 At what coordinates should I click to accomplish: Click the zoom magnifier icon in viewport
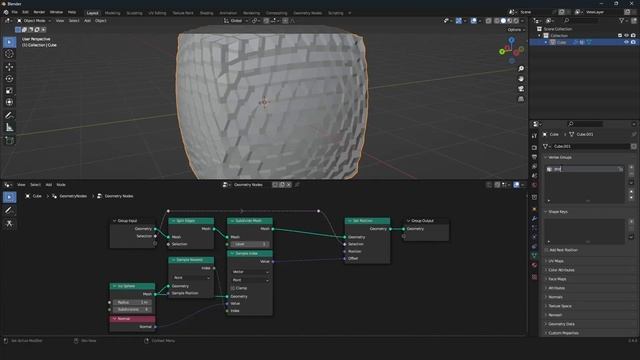click(521, 69)
